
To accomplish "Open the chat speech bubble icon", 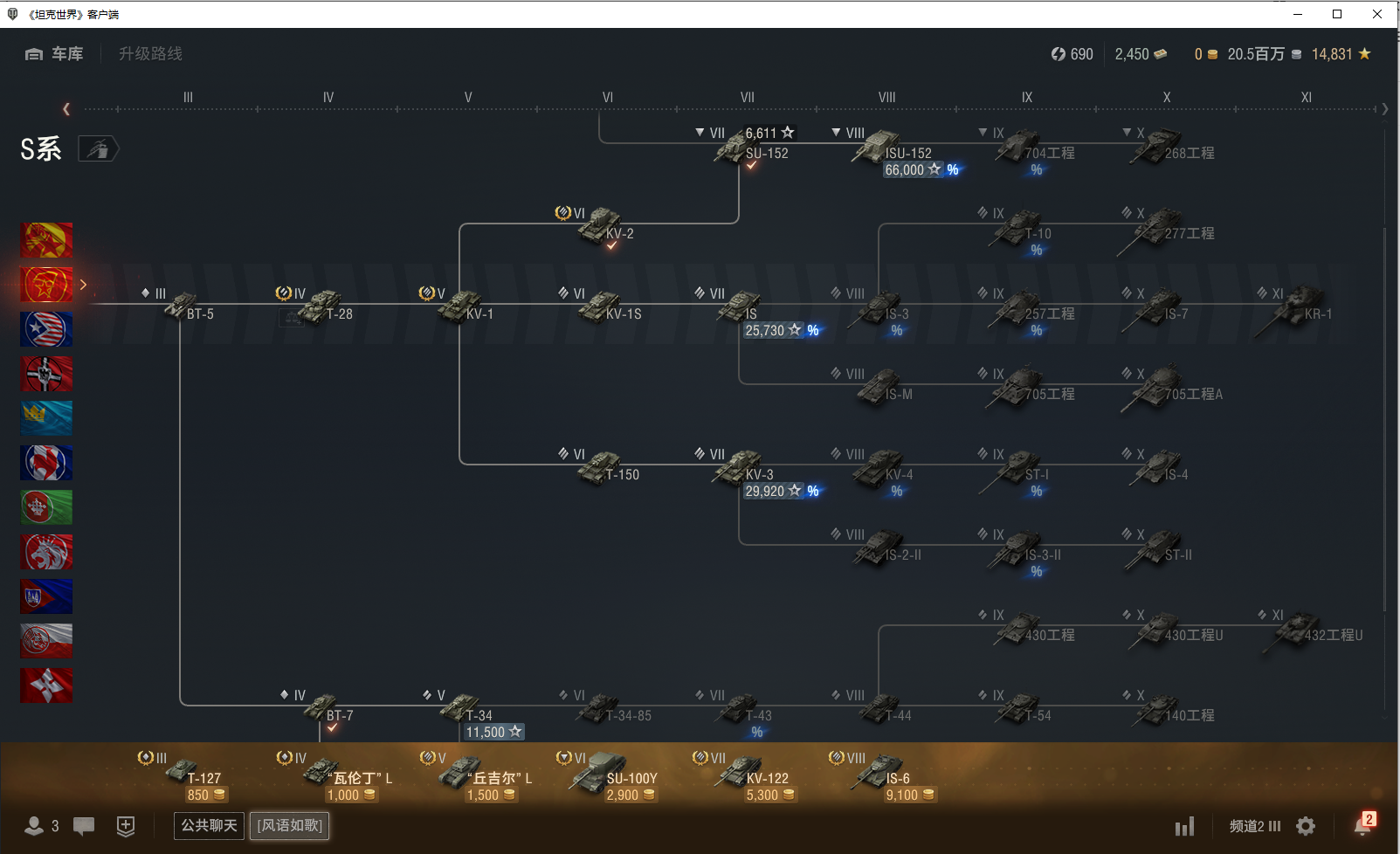I will click(x=84, y=826).
